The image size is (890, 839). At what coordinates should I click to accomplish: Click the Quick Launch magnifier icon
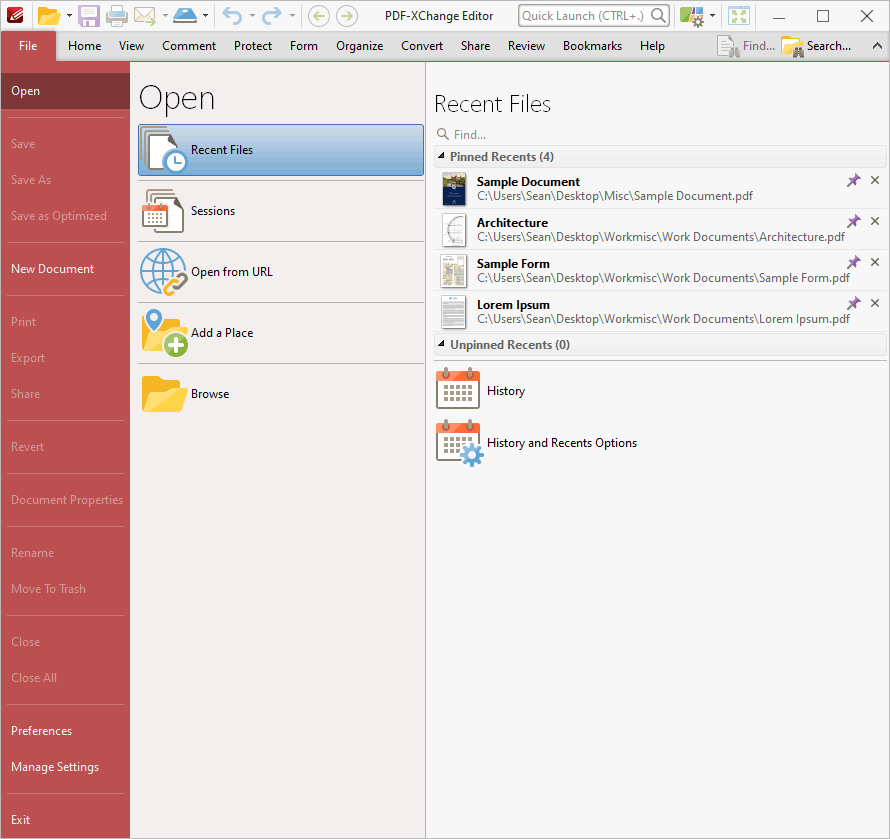click(x=658, y=15)
